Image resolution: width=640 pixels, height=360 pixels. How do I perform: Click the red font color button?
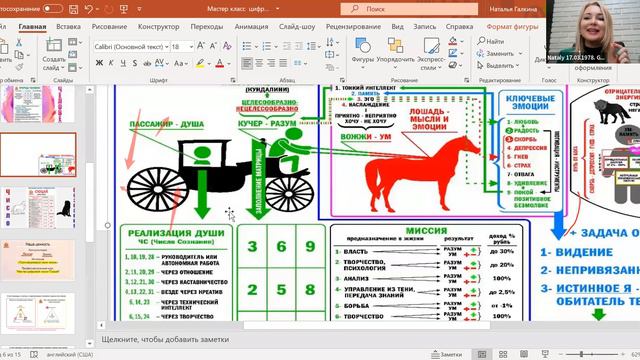coord(220,63)
